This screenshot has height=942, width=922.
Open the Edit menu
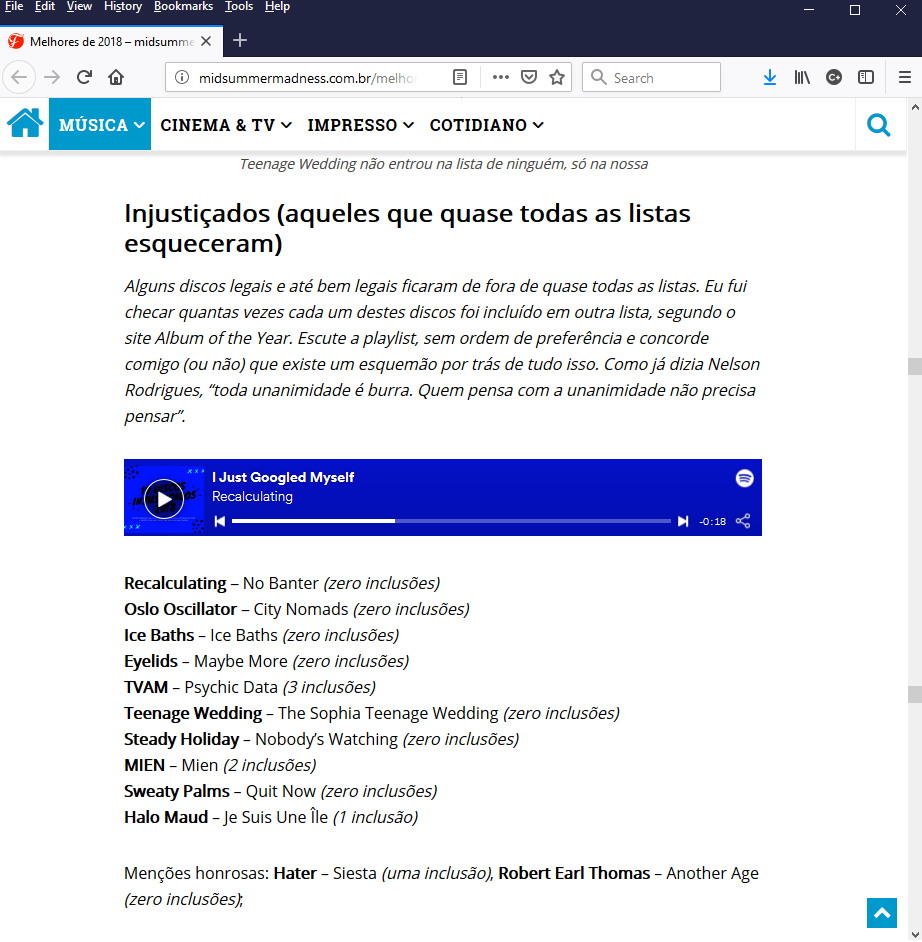coord(45,7)
